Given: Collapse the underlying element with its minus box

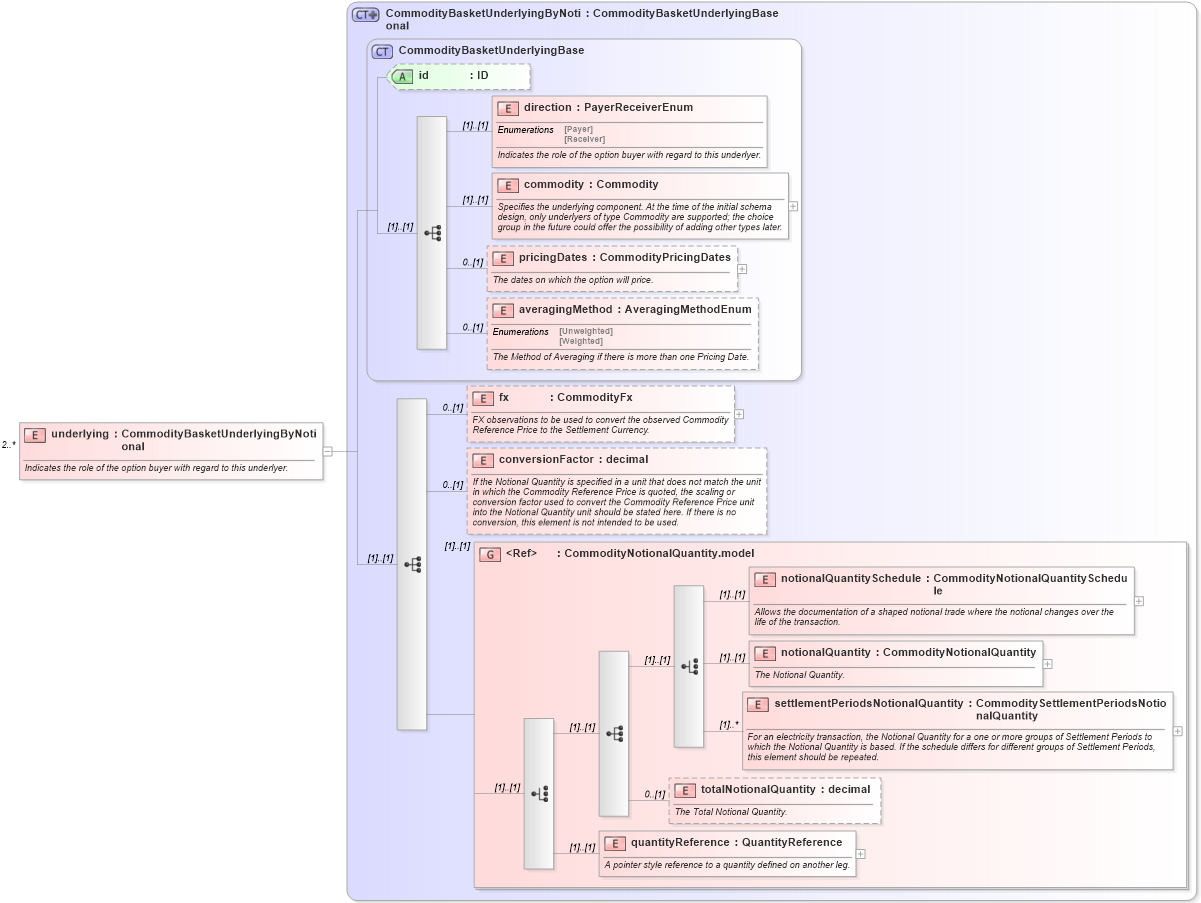Looking at the screenshot, I should [328, 451].
